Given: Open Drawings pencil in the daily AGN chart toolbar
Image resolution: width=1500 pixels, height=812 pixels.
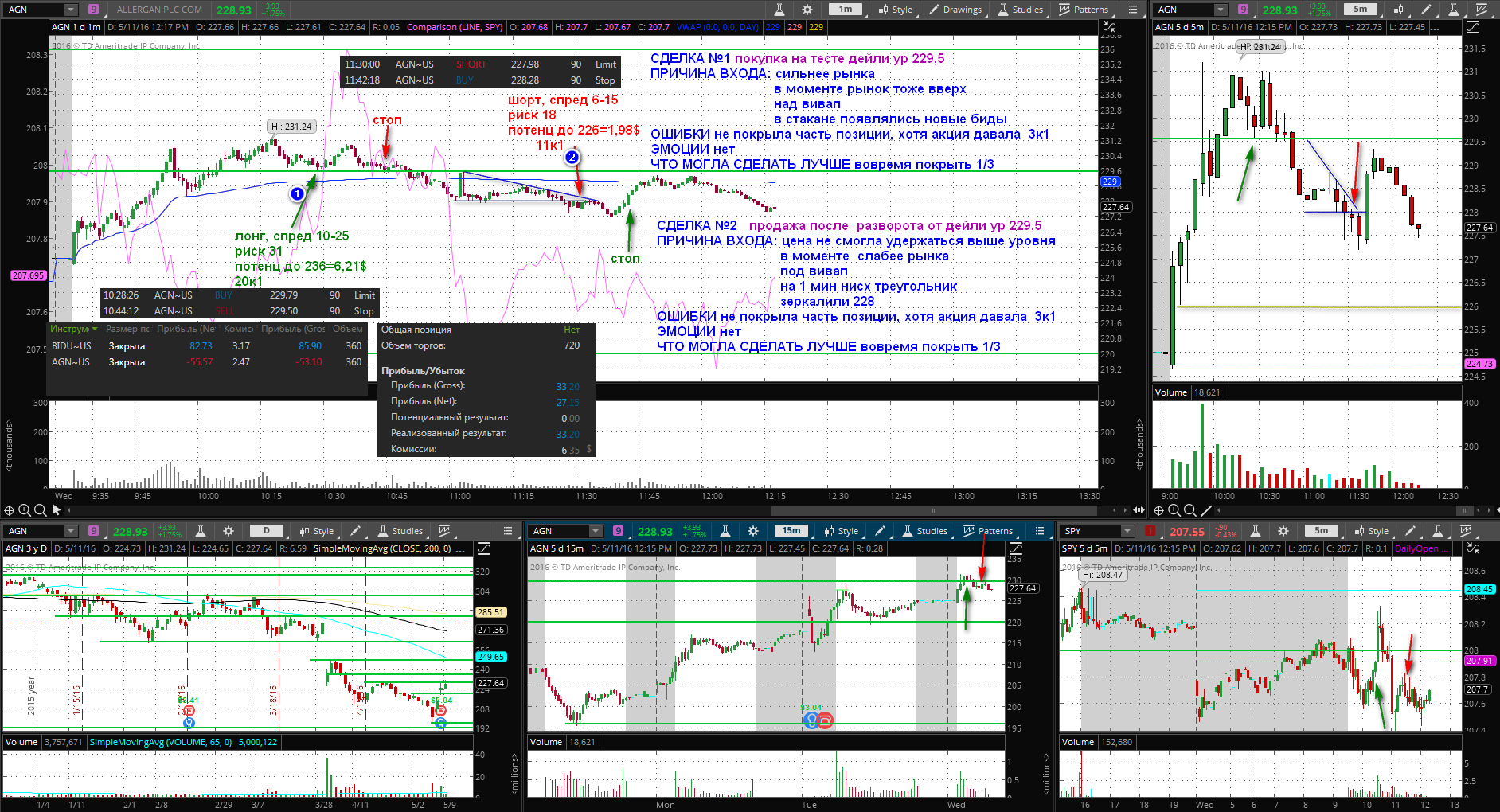Looking at the screenshot, I should [356, 531].
